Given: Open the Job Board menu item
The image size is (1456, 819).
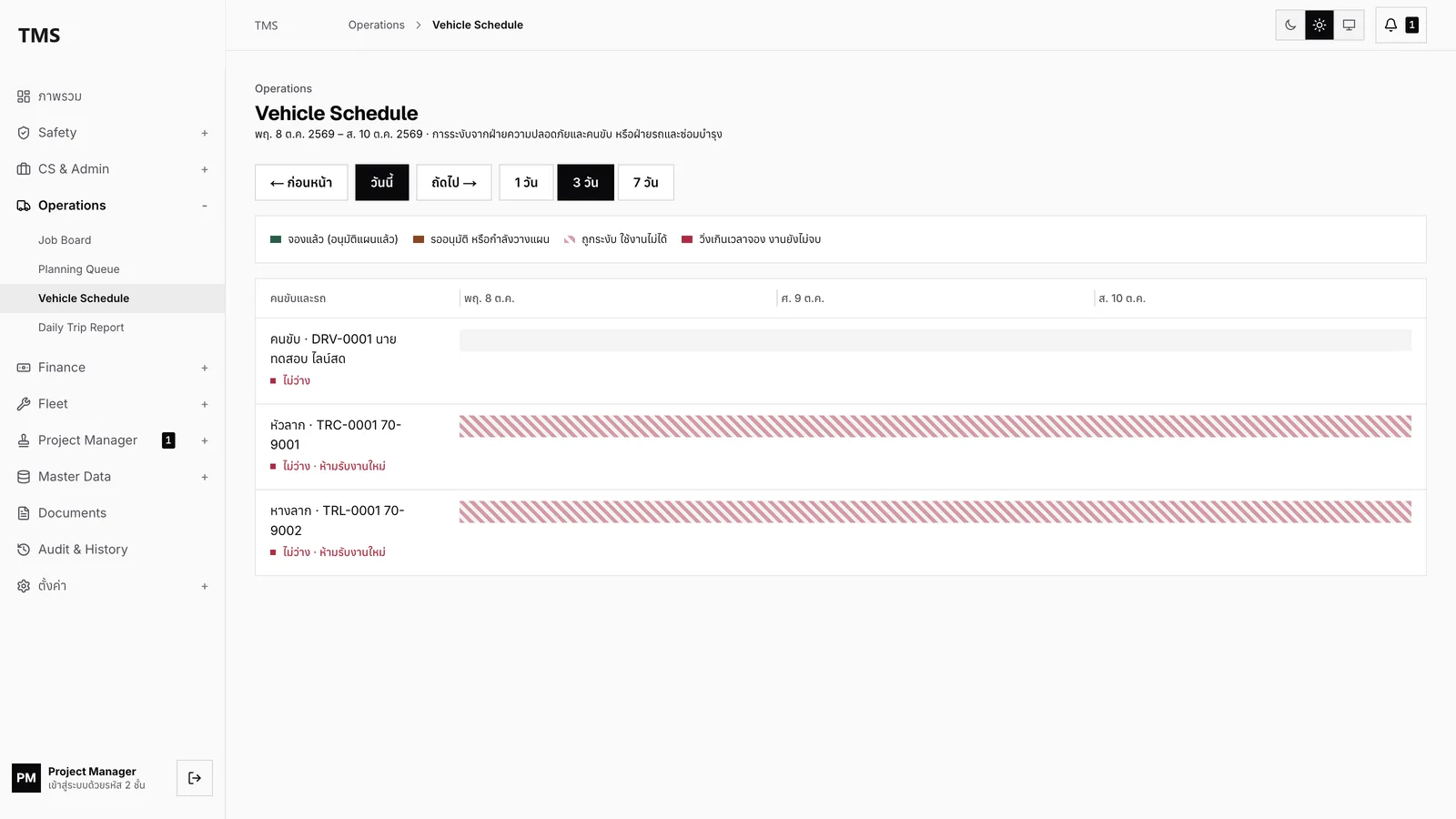Looking at the screenshot, I should 65,240.
